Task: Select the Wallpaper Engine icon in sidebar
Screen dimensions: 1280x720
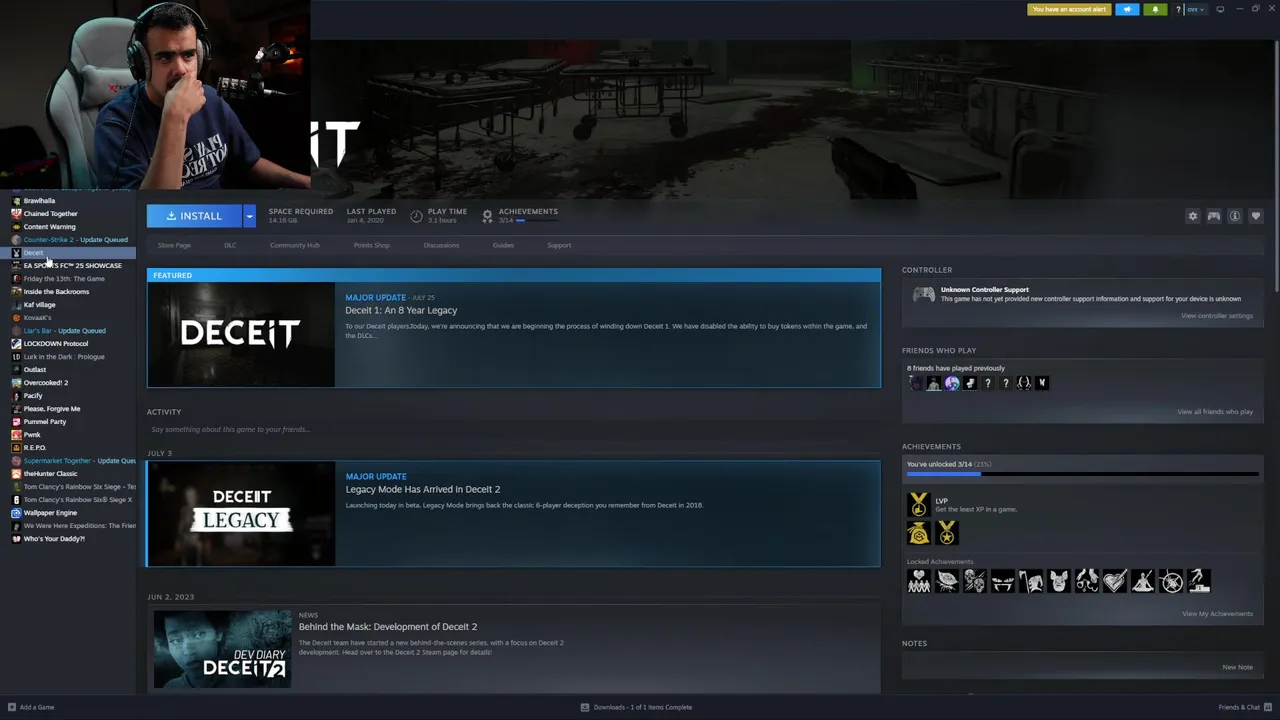Action: [x=16, y=513]
